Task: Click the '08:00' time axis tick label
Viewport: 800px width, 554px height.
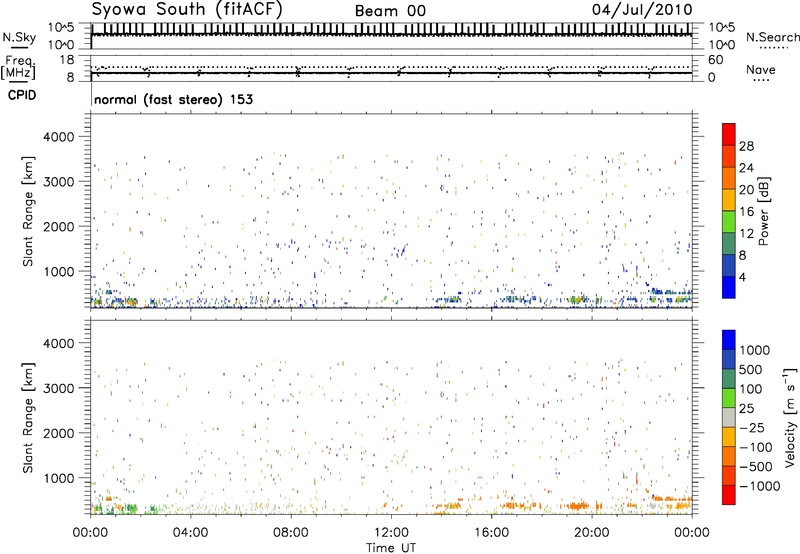Action: point(291,533)
